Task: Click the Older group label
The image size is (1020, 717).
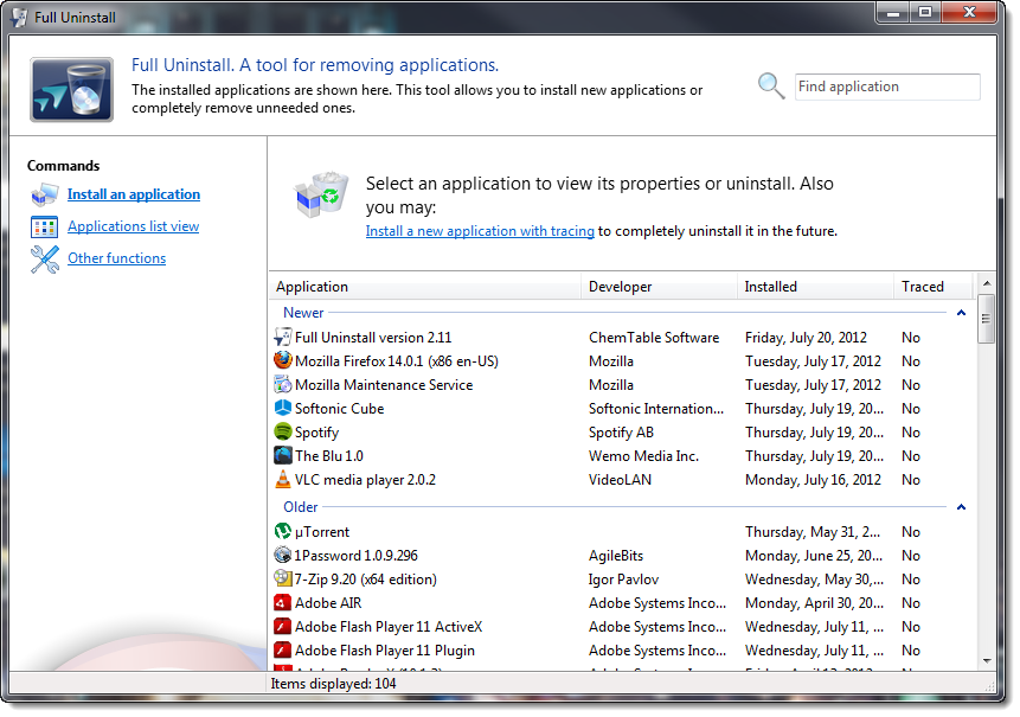Action: click(301, 507)
